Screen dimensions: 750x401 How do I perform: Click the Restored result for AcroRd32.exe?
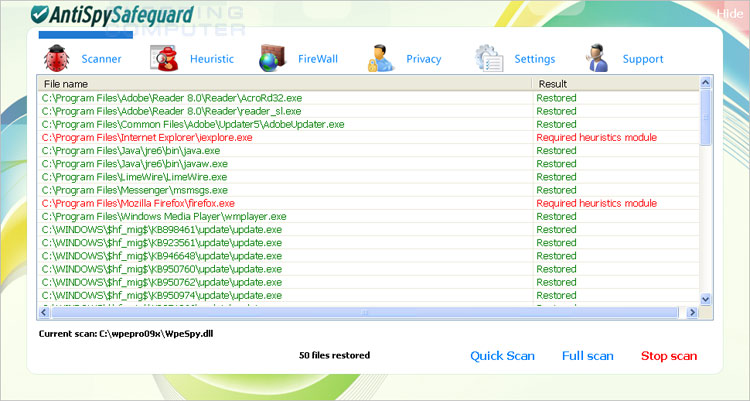(x=556, y=98)
